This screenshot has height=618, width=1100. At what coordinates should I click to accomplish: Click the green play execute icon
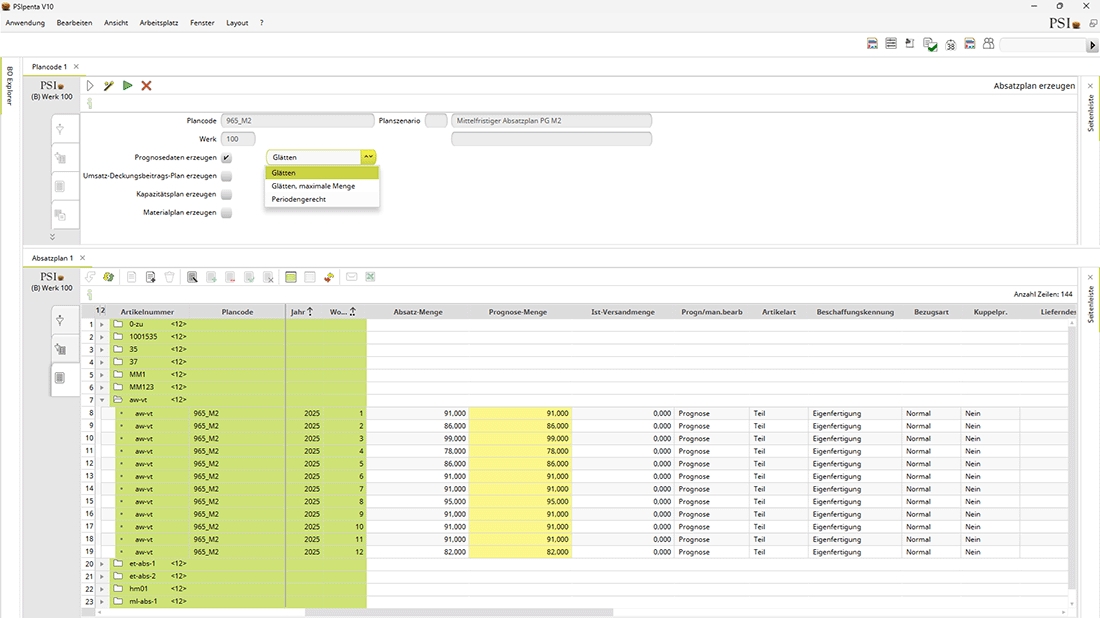127,86
